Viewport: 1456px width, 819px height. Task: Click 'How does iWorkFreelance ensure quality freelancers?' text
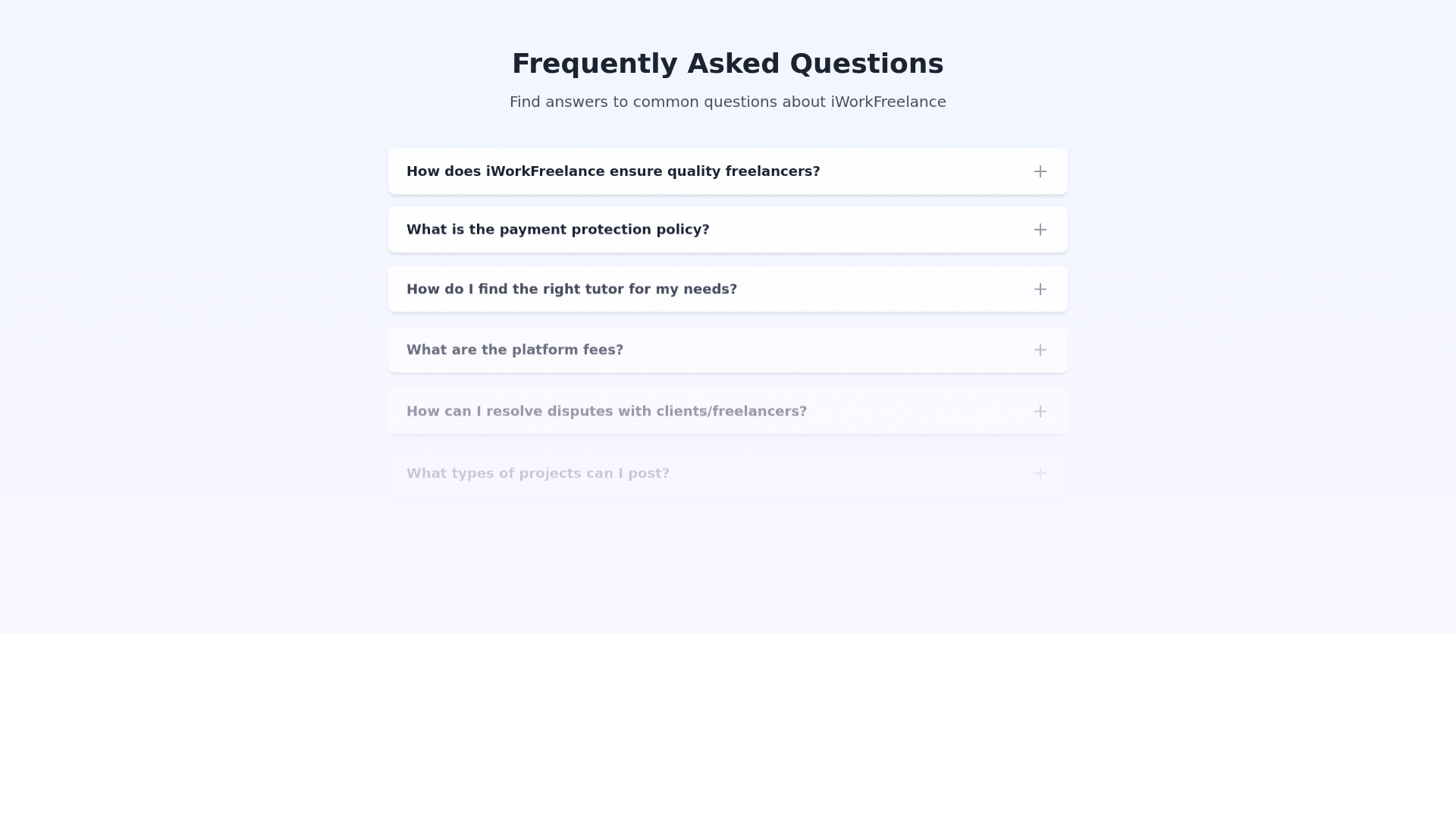pyautogui.click(x=613, y=171)
